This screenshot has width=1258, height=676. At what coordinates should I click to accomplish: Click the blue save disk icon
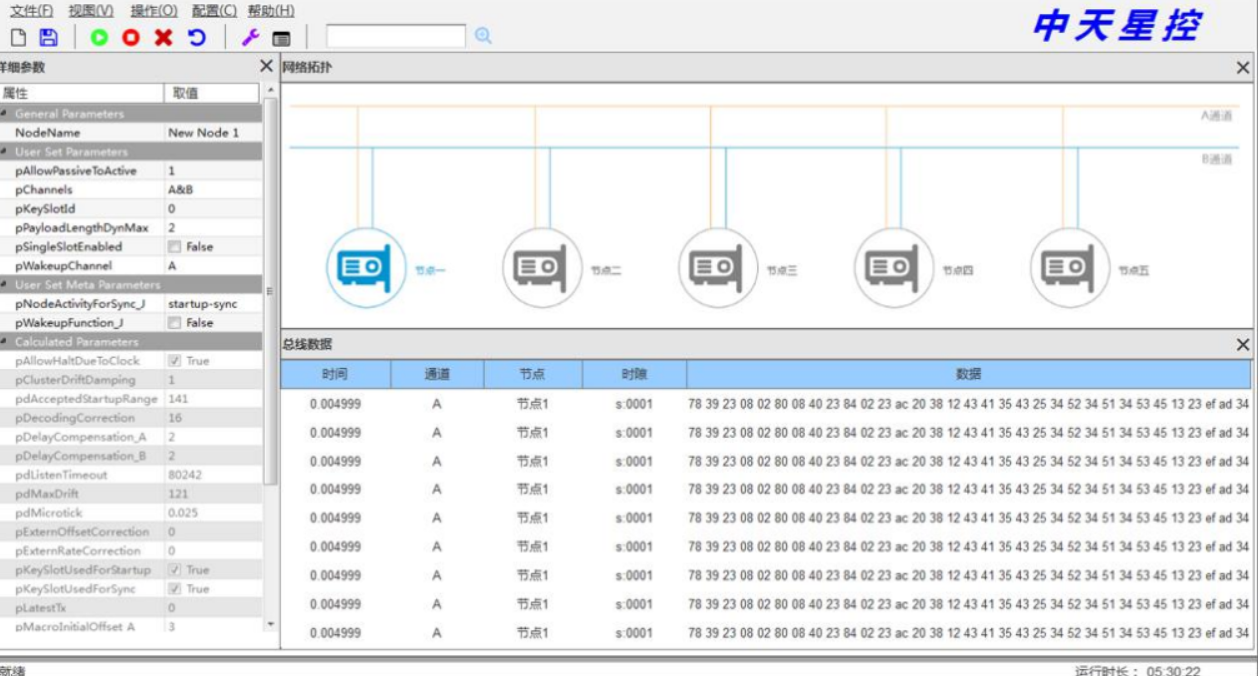point(48,38)
